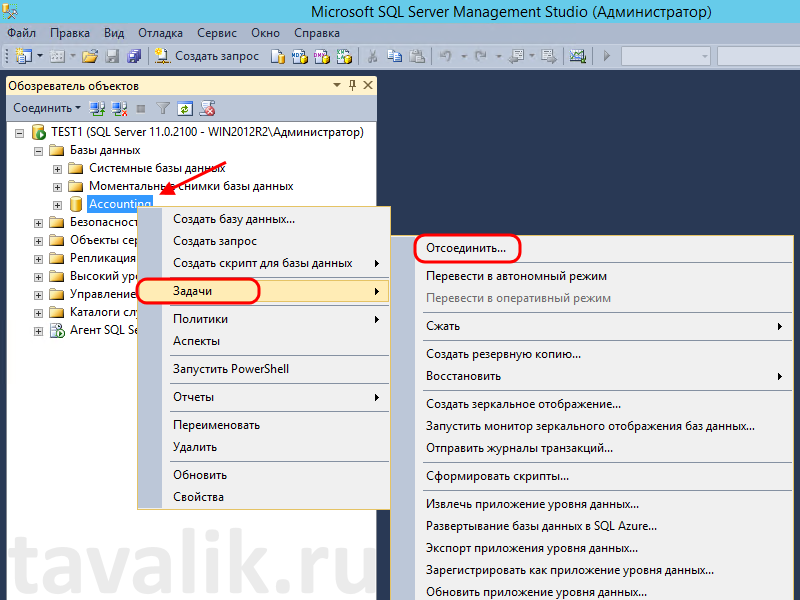Viewport: 800px width, 600px height.
Task: Choose Извлечь приложение уровня данных...
Action: coord(593,505)
